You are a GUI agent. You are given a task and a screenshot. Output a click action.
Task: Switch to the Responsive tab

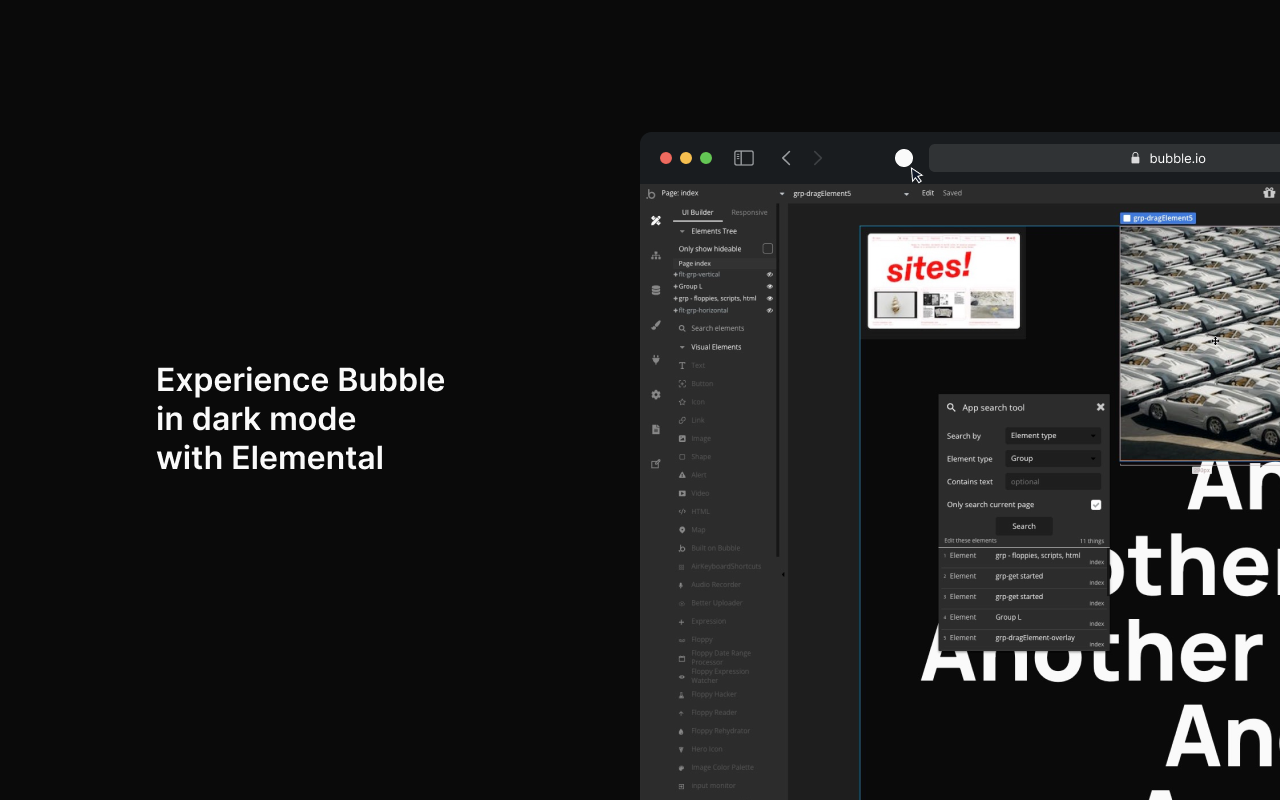(749, 212)
